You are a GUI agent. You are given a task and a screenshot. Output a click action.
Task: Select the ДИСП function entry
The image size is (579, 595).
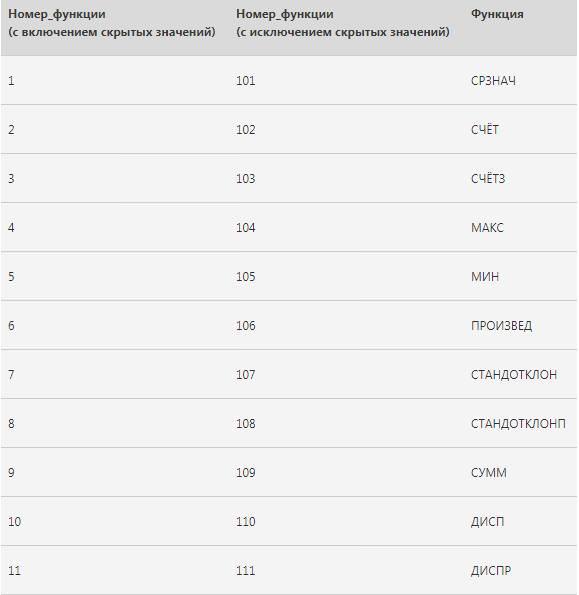point(488,522)
